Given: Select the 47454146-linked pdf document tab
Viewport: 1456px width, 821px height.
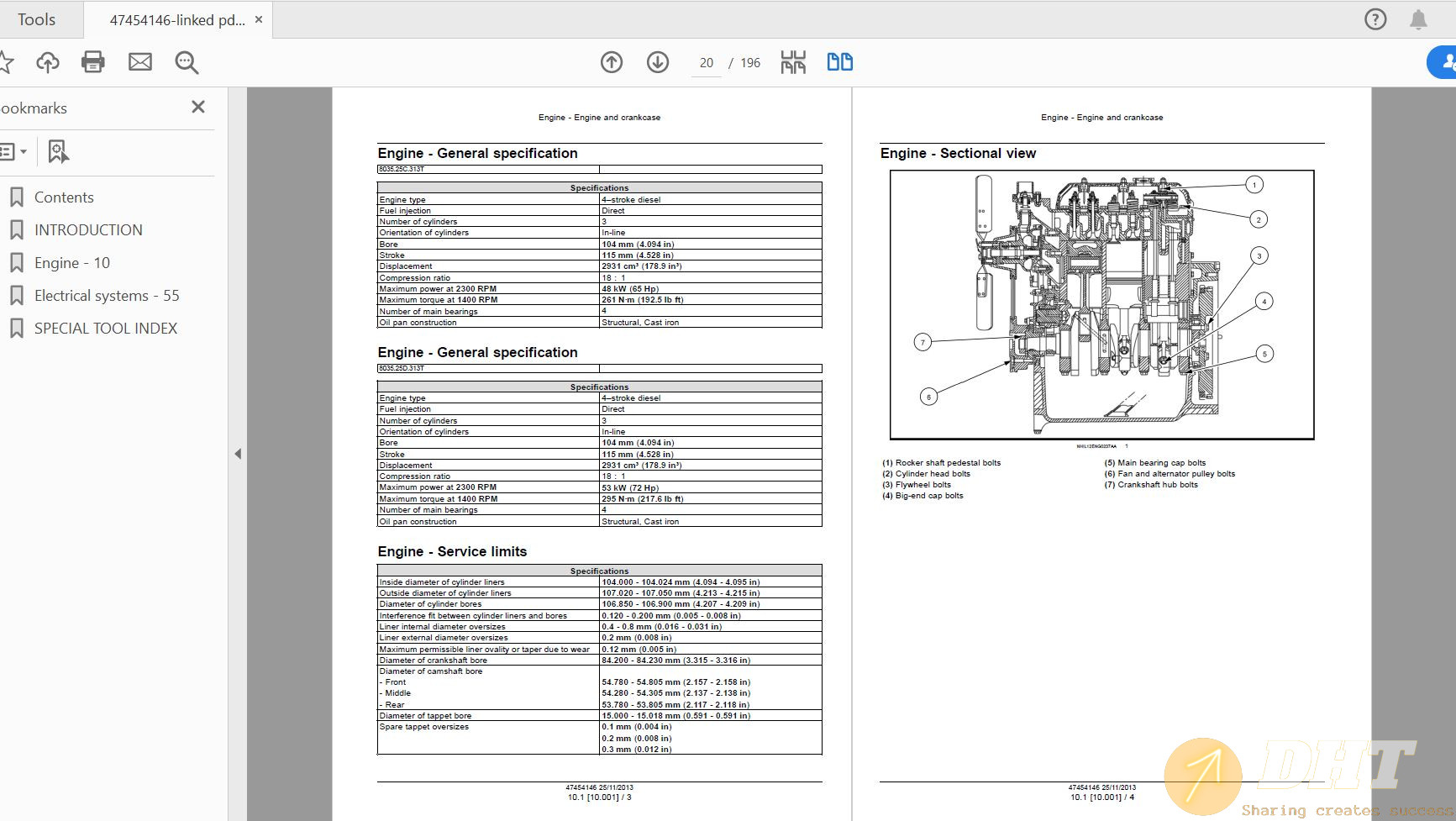Looking at the screenshot, I should coord(176,20).
